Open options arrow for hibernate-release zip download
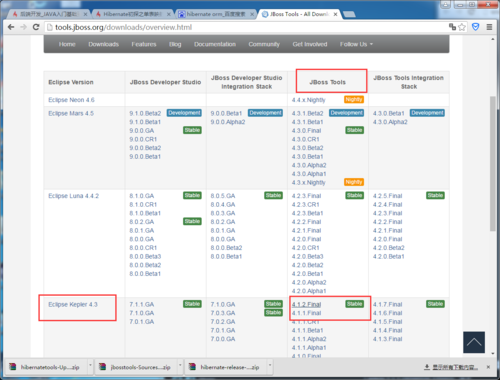Image resolution: width=500 pixels, height=380 pixels. tap(270, 366)
